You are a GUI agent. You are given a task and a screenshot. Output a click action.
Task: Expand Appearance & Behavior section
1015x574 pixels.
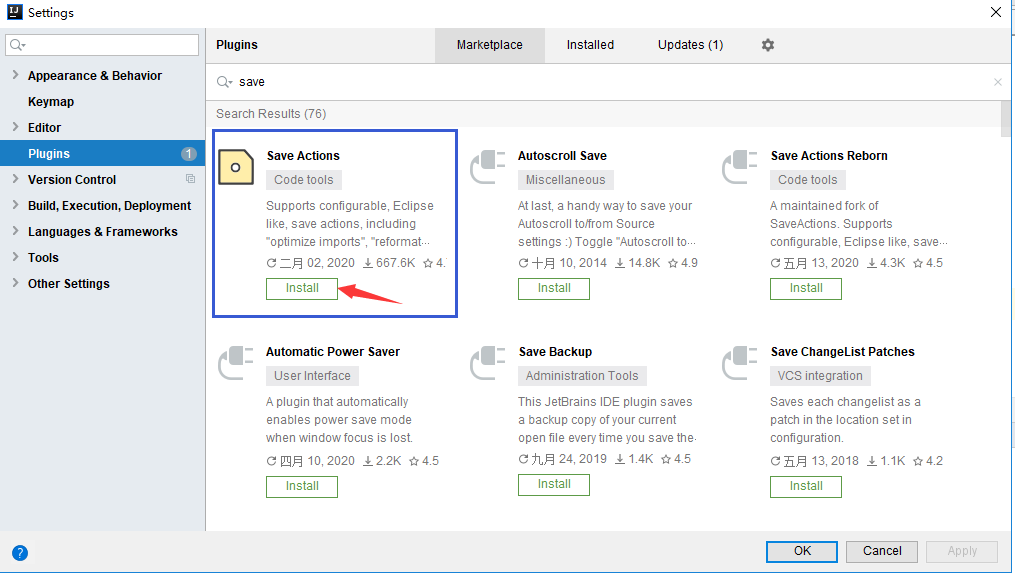(16, 75)
